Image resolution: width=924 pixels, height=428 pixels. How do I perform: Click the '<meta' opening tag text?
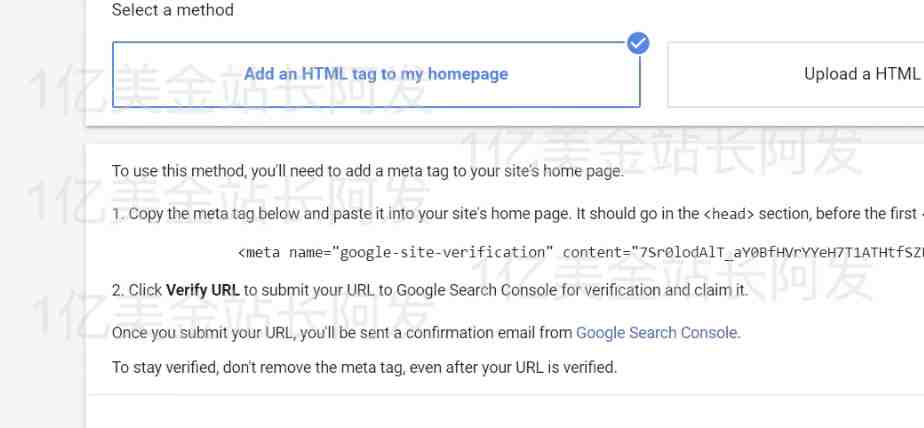pos(259,252)
